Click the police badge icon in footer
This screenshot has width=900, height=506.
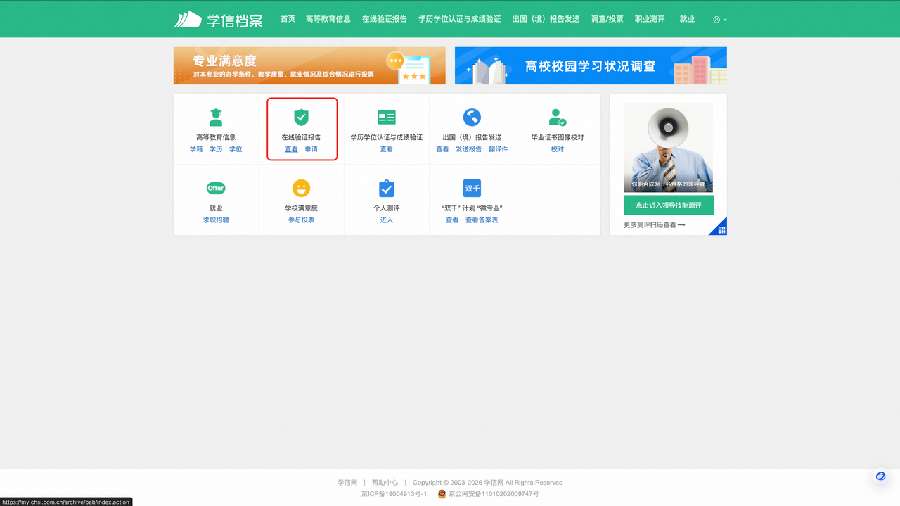[x=441, y=493]
